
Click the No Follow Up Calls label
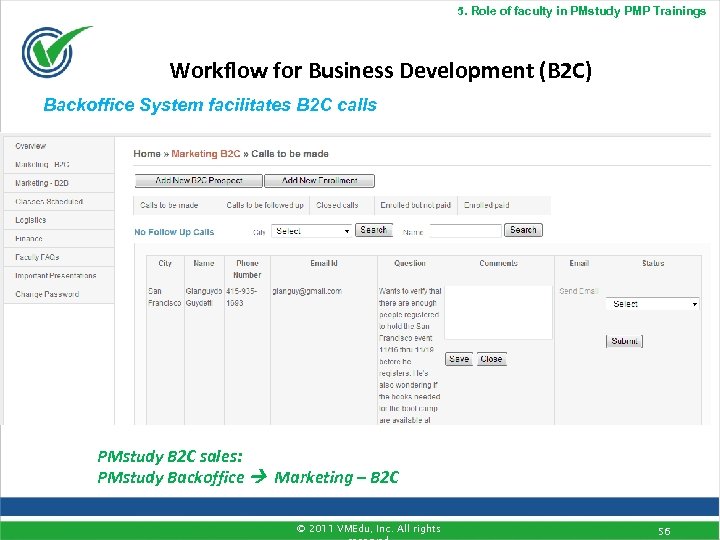coord(174,232)
